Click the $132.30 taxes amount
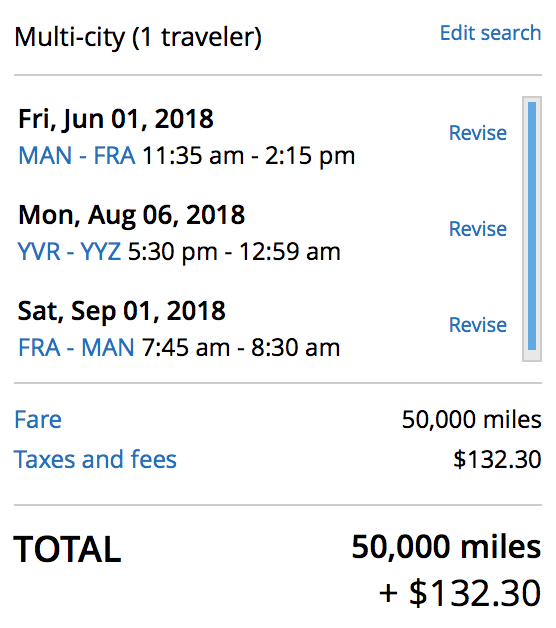This screenshot has width=556, height=628. click(x=497, y=459)
